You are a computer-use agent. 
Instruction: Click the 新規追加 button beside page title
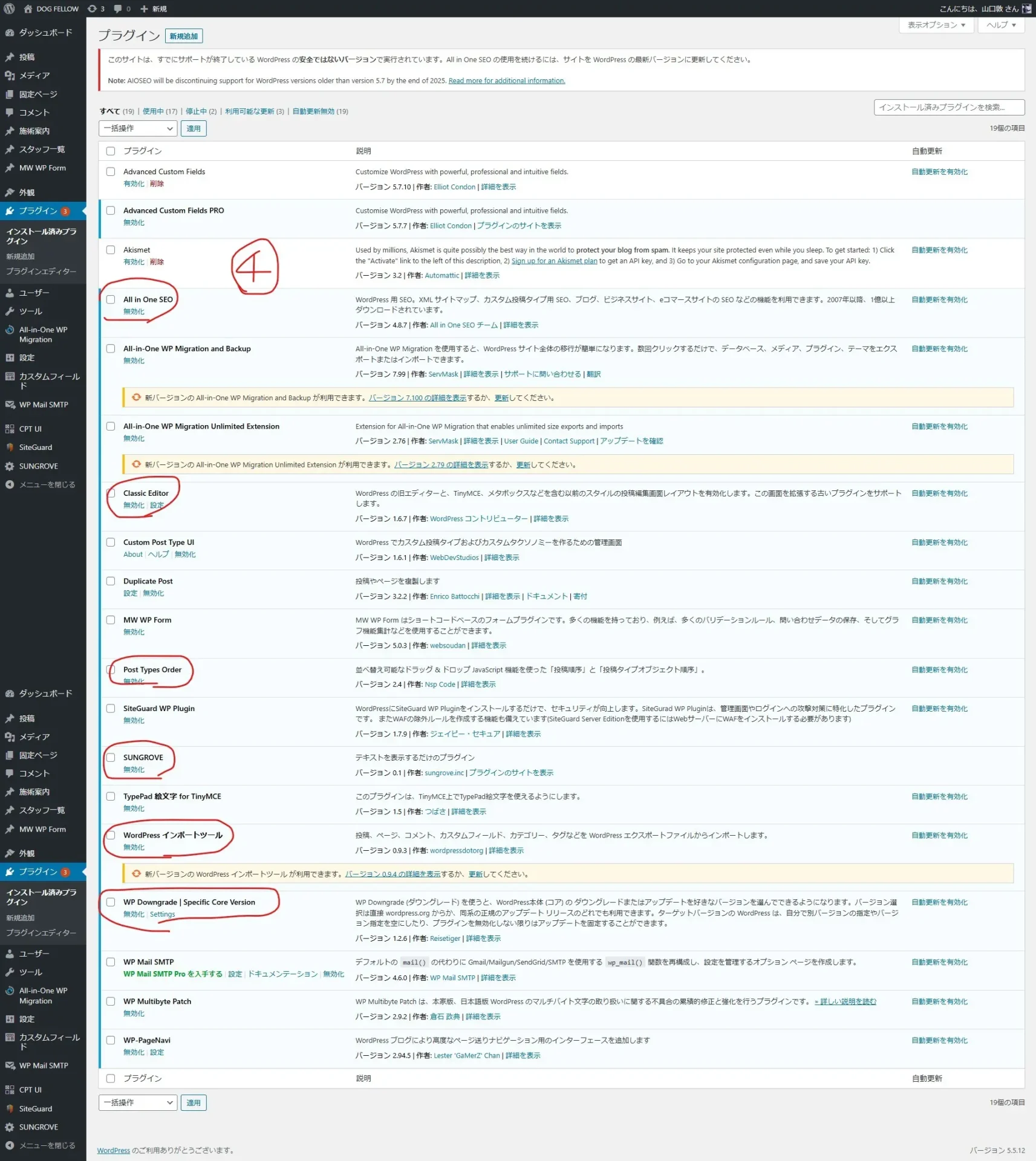(x=184, y=36)
